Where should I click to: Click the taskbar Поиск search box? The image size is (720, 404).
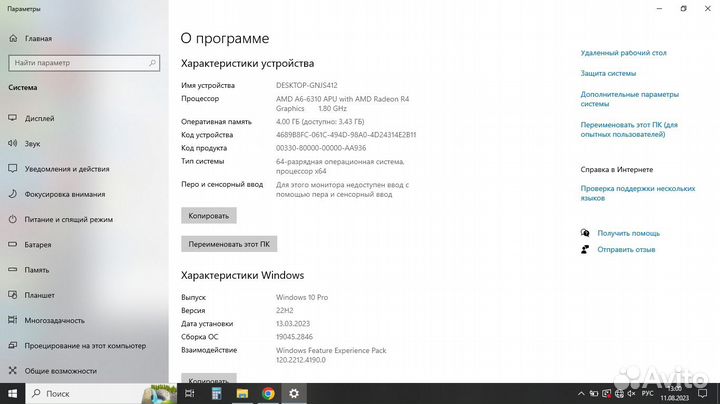pyautogui.click(x=101, y=394)
